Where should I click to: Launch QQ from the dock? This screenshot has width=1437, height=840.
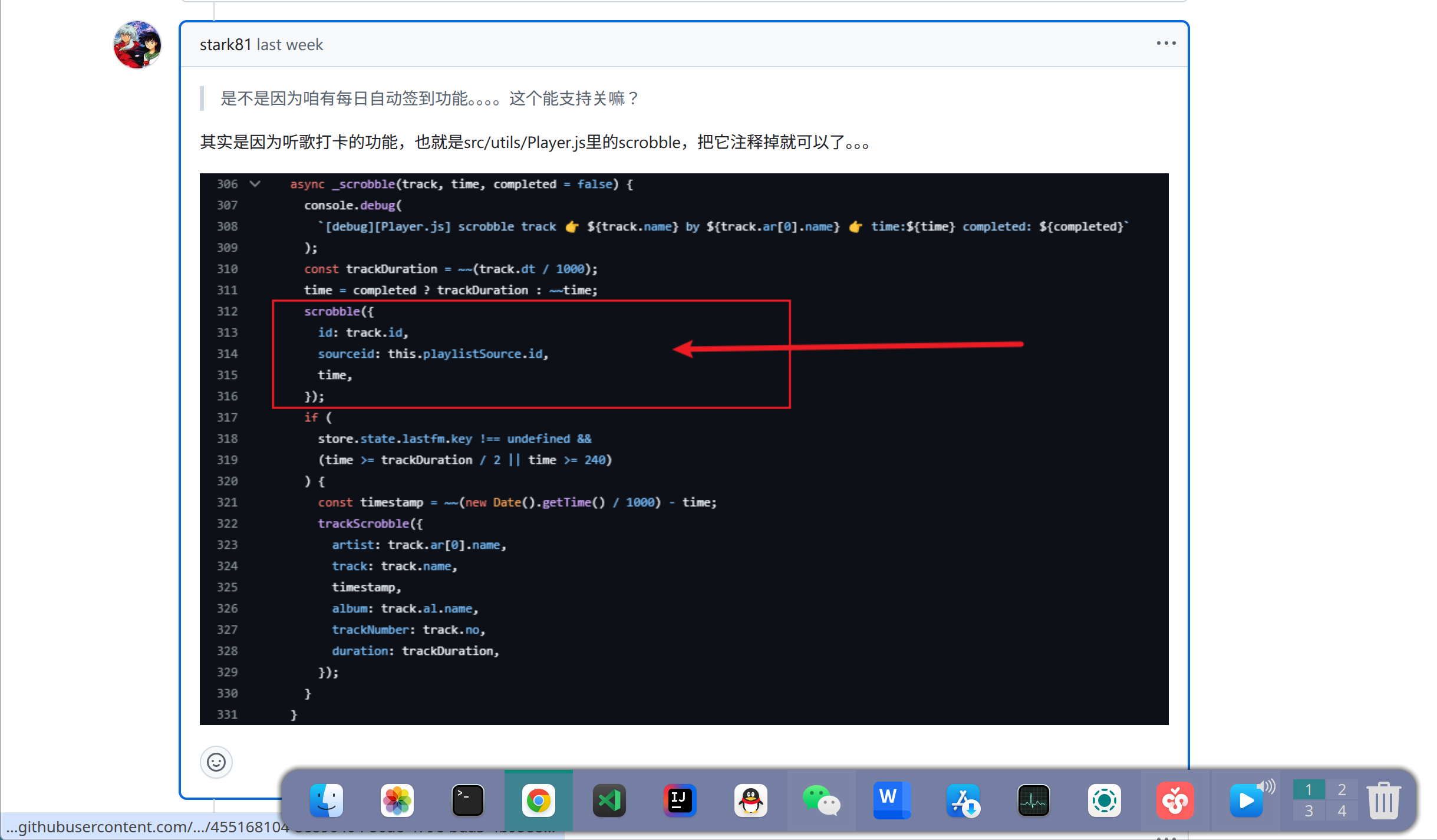pyautogui.click(x=750, y=801)
